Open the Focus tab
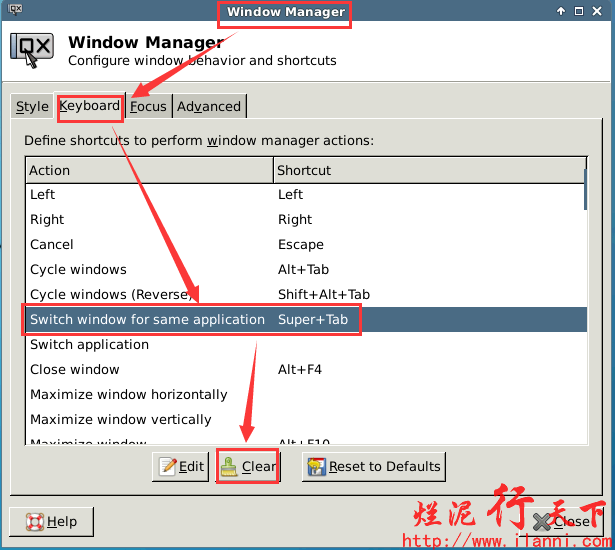The height and width of the screenshot is (550, 615). [x=148, y=106]
